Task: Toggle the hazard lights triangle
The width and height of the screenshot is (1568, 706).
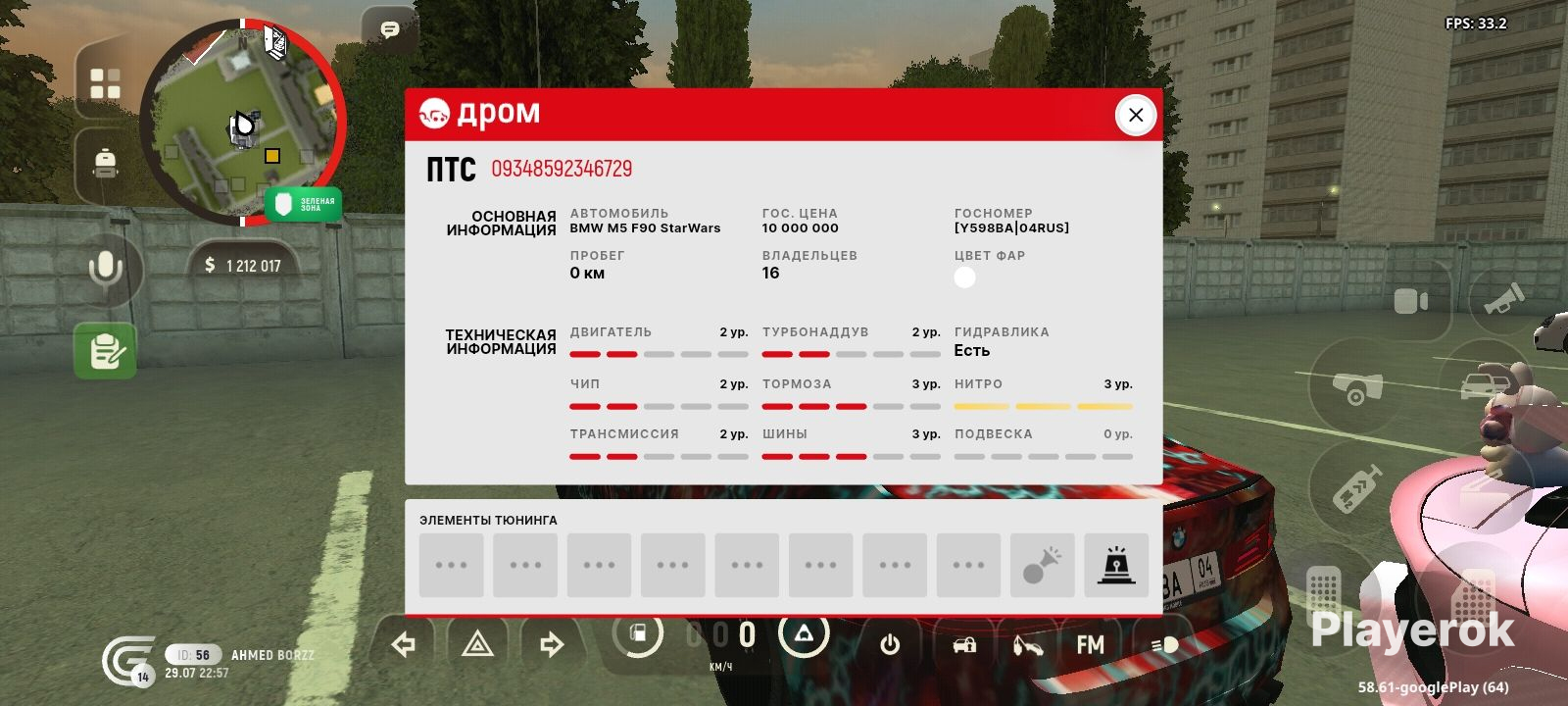Action: pos(477,644)
